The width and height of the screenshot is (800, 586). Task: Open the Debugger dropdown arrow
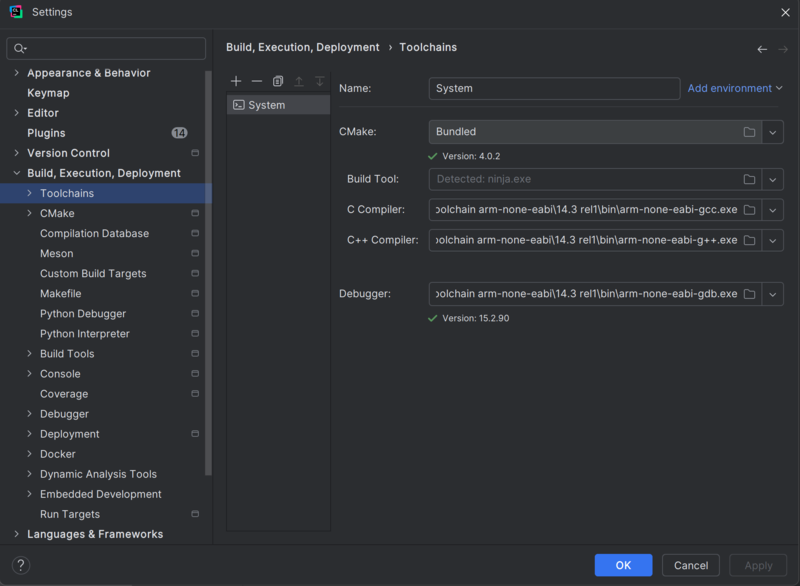coord(772,294)
